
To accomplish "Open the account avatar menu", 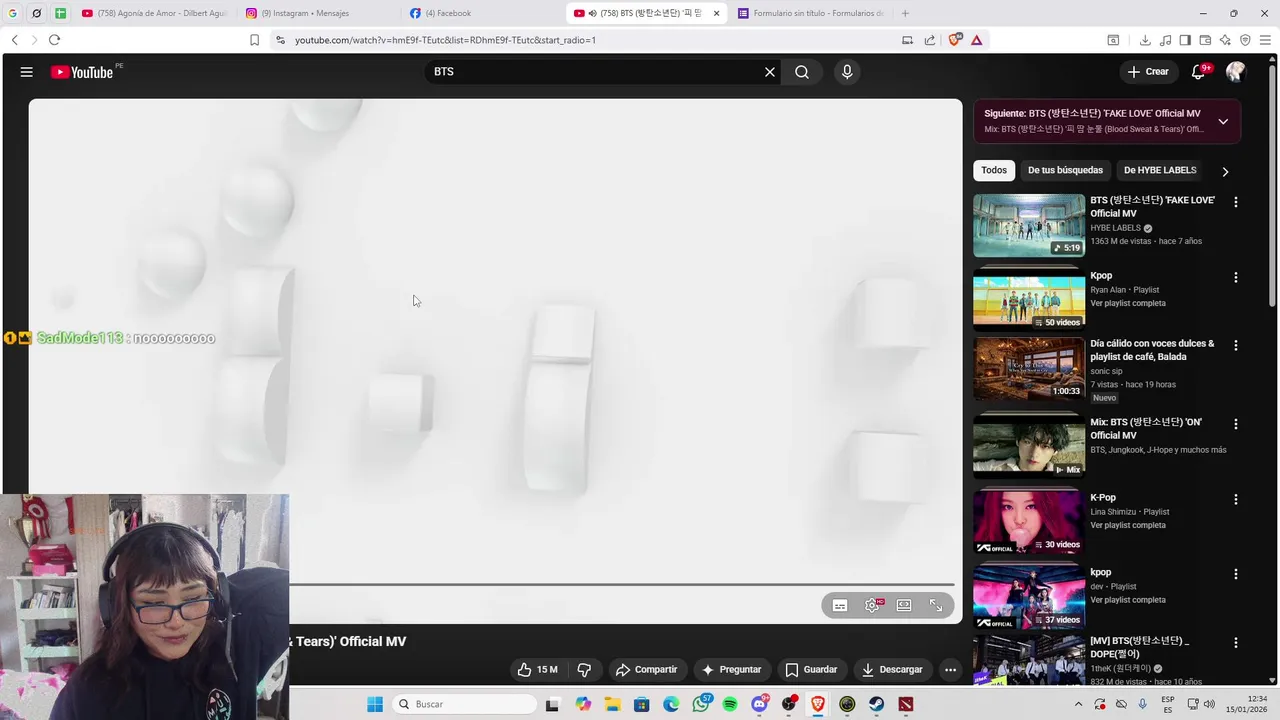I will click(x=1235, y=72).
